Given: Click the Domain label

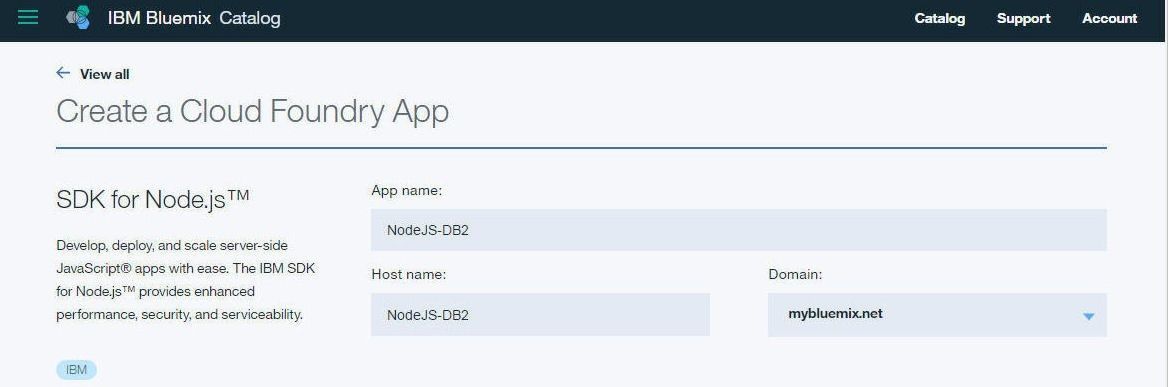Looking at the screenshot, I should (795, 275).
